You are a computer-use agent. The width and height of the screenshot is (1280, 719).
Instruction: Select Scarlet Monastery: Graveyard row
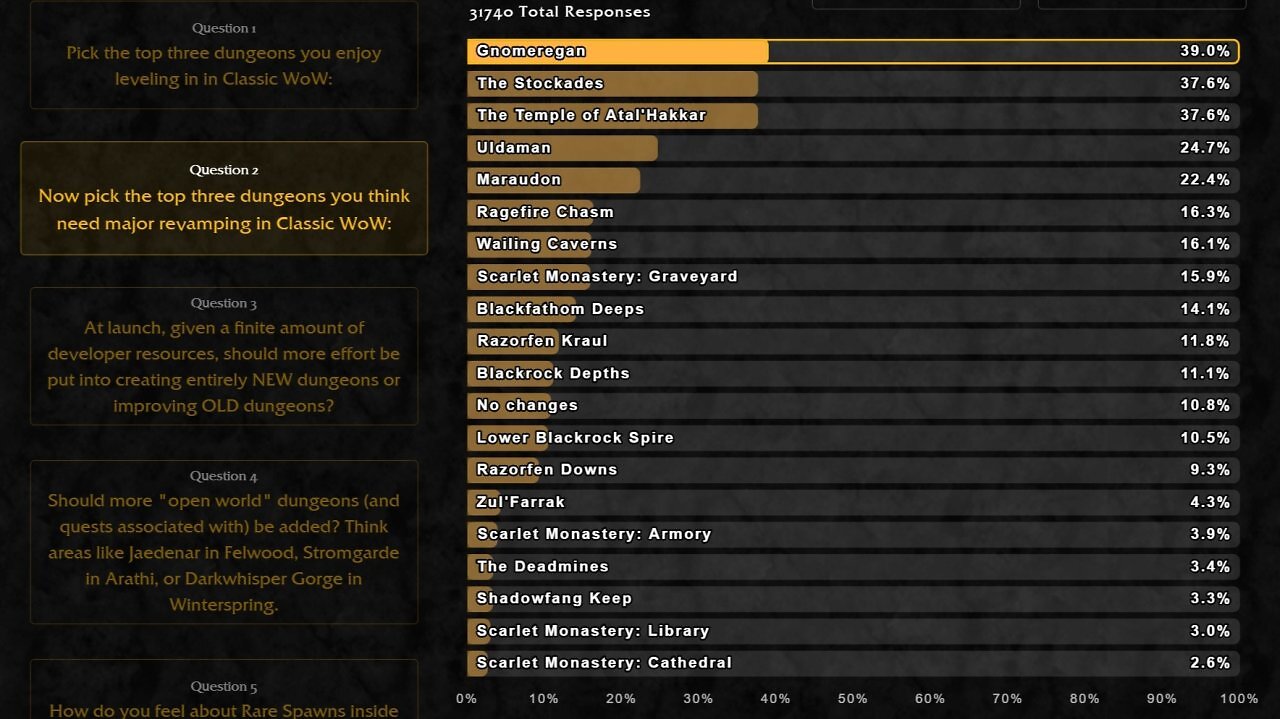[x=853, y=277]
